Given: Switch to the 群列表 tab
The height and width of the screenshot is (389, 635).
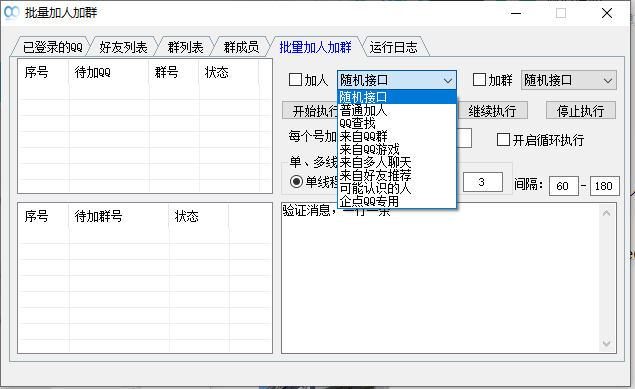Looking at the screenshot, I should (185, 47).
